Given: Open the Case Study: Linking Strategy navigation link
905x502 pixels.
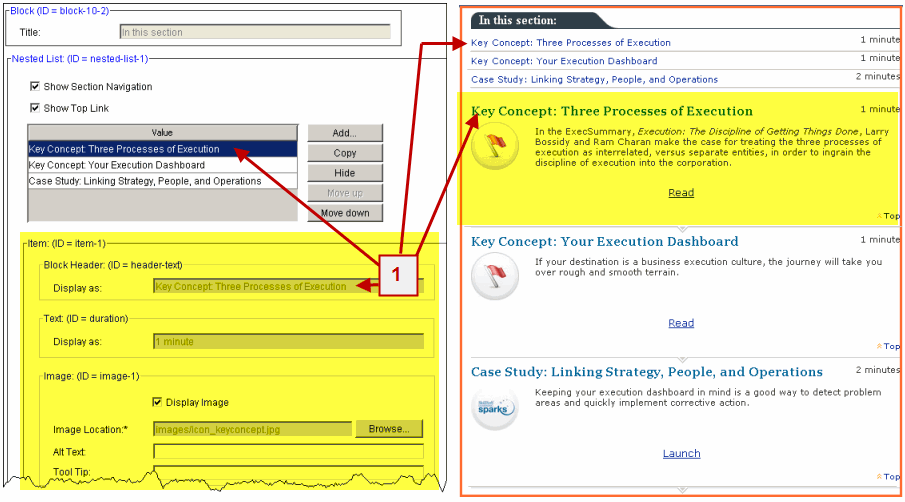Looking at the screenshot, I should pos(594,80).
